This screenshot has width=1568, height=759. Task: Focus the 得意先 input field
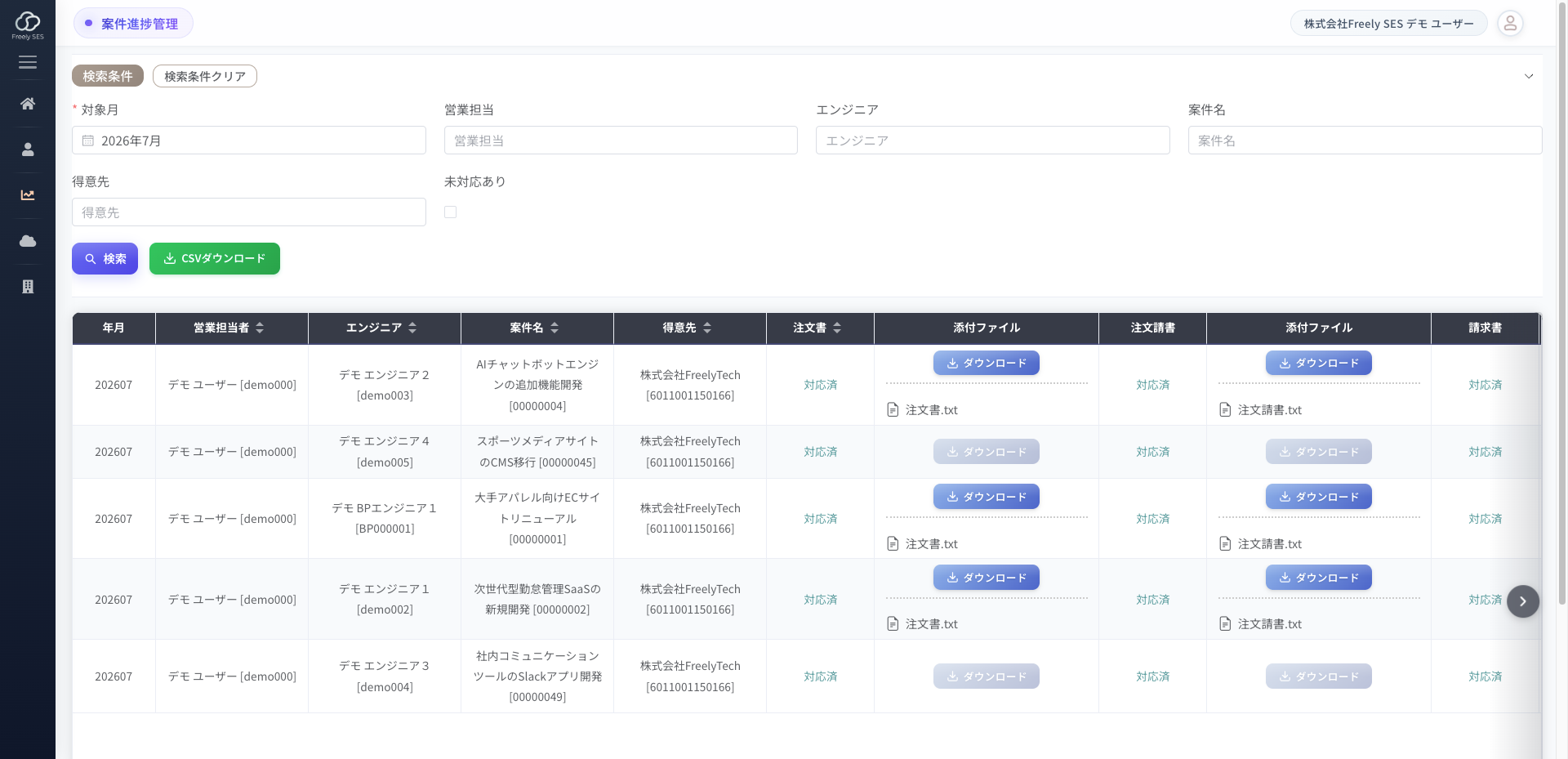click(249, 212)
